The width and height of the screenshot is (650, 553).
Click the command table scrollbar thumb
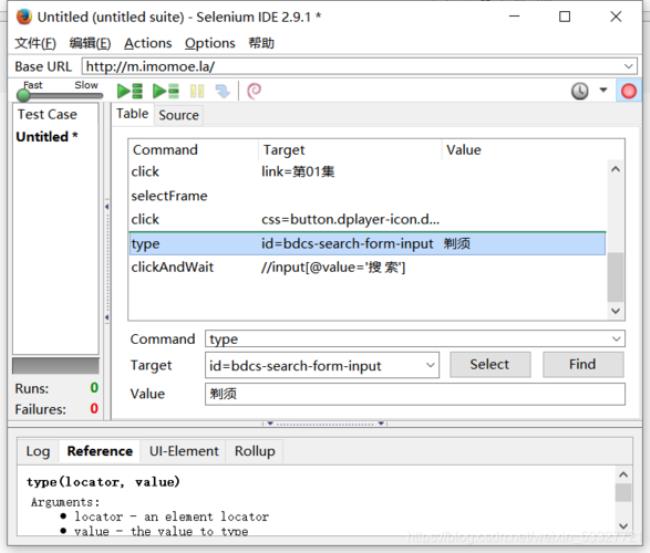(616, 277)
